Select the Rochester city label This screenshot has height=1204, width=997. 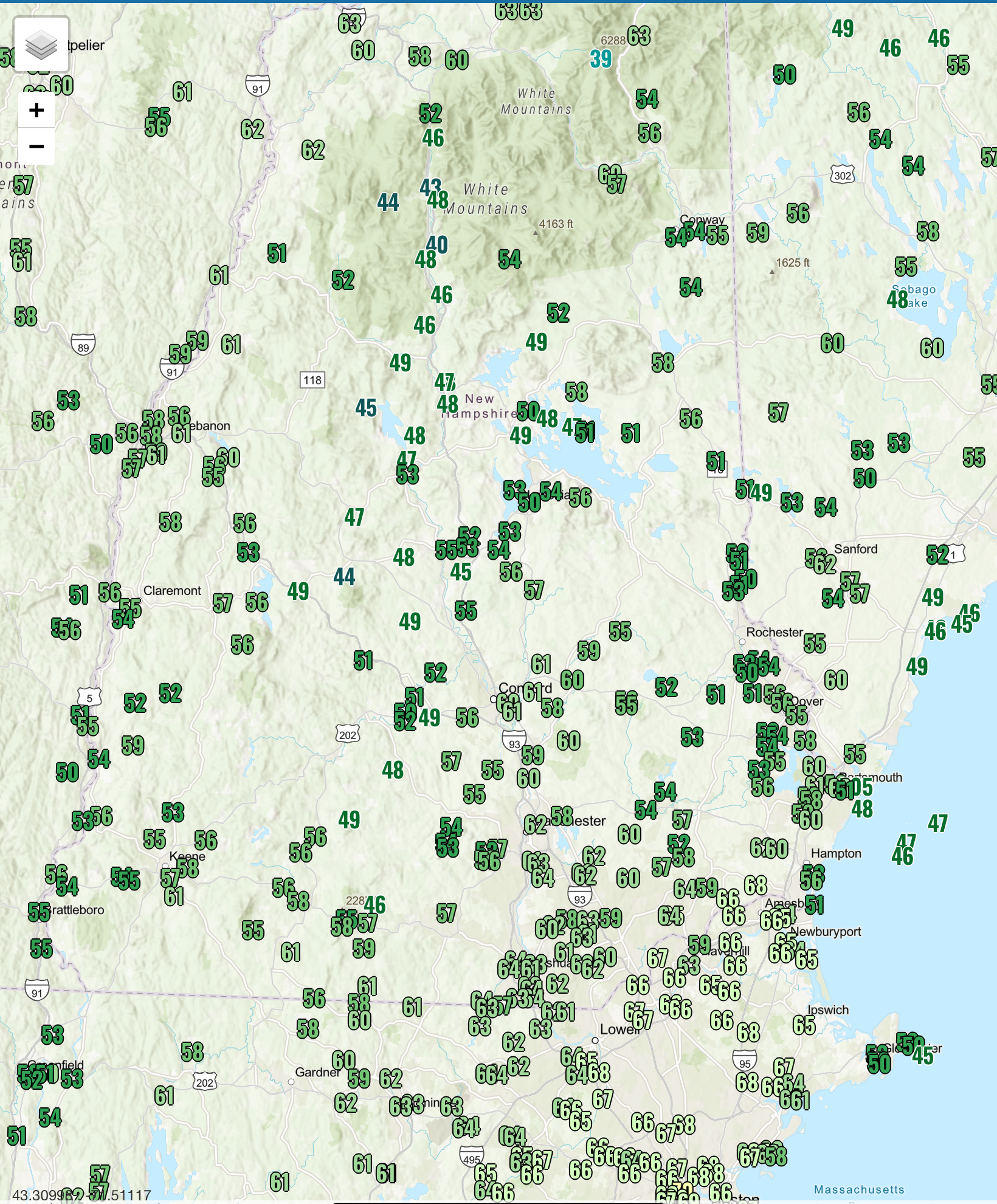[774, 632]
